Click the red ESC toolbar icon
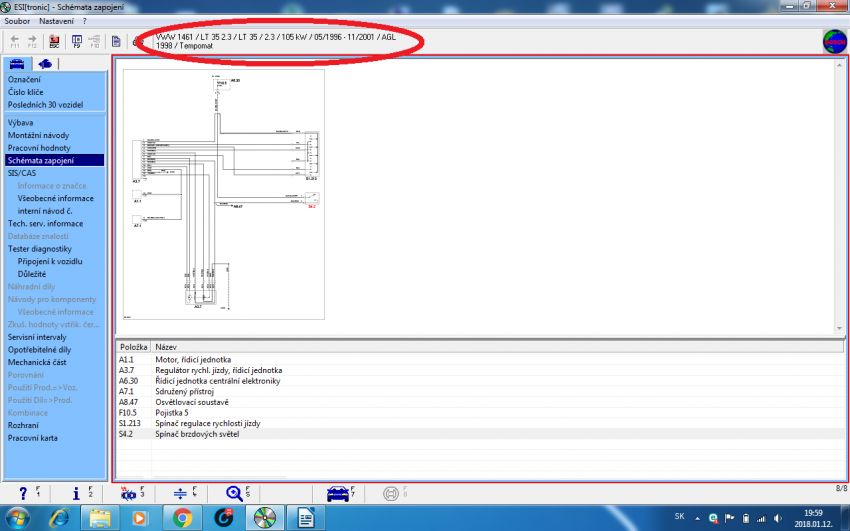850x531 pixels. pyautogui.click(x=54, y=42)
